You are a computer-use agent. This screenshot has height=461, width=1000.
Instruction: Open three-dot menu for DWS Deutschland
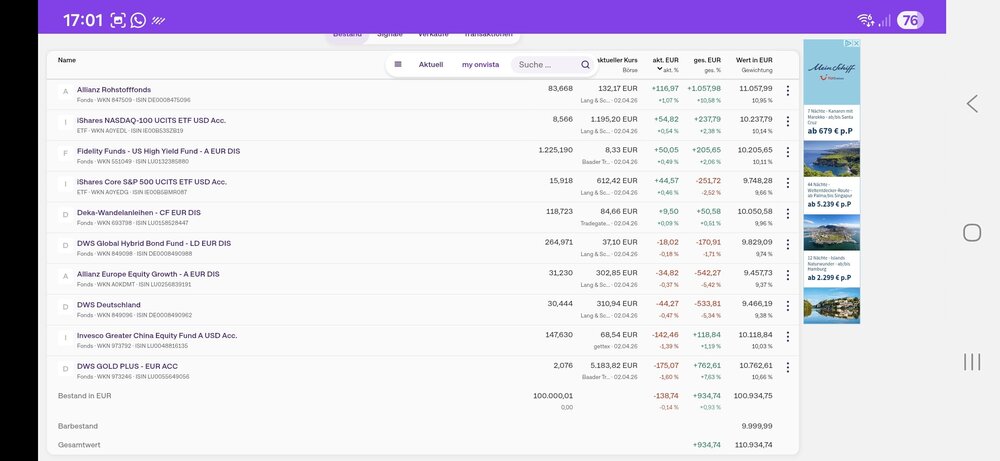click(788, 305)
